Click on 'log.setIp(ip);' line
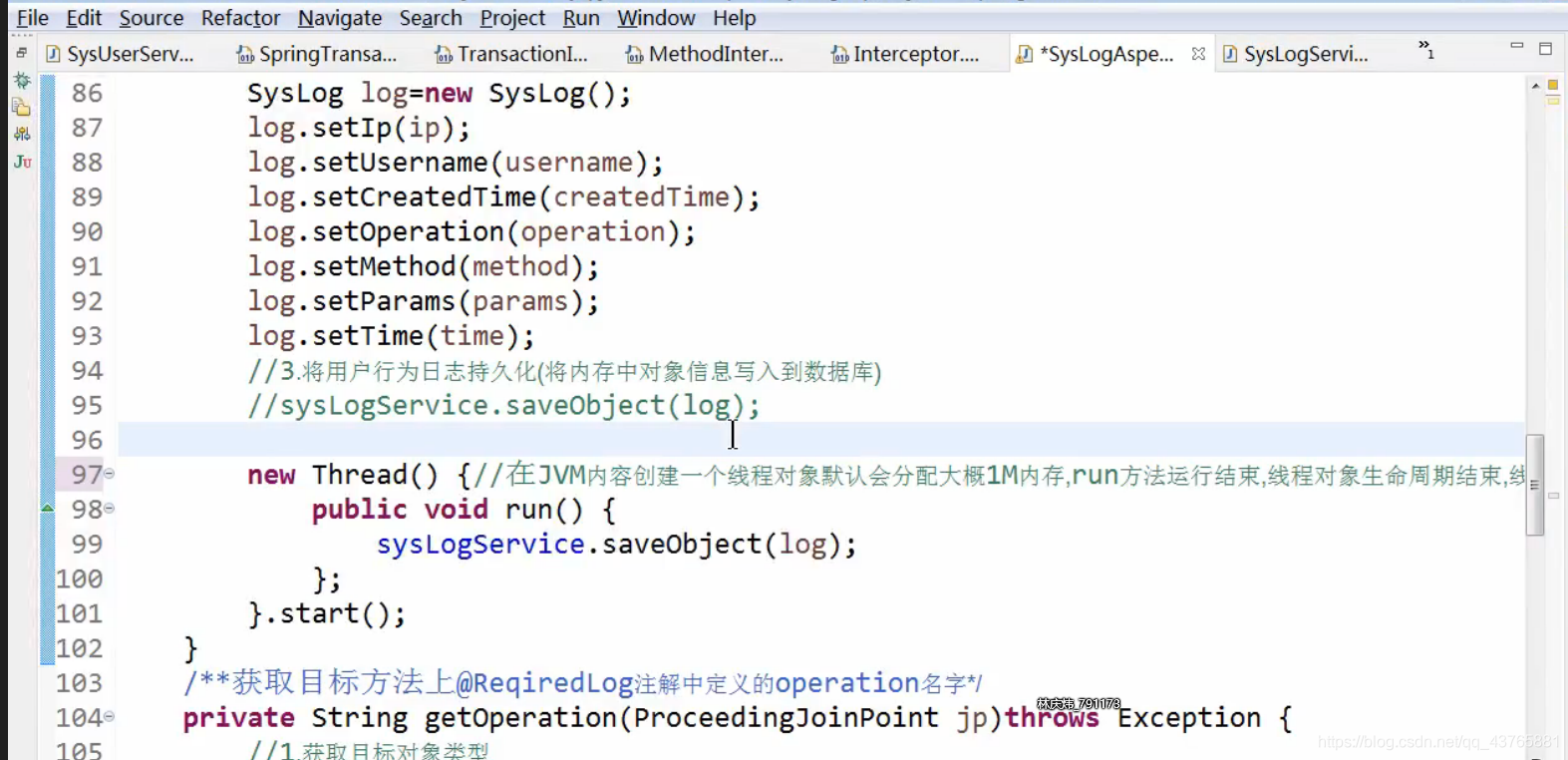The image size is (1568, 760). 359,128
